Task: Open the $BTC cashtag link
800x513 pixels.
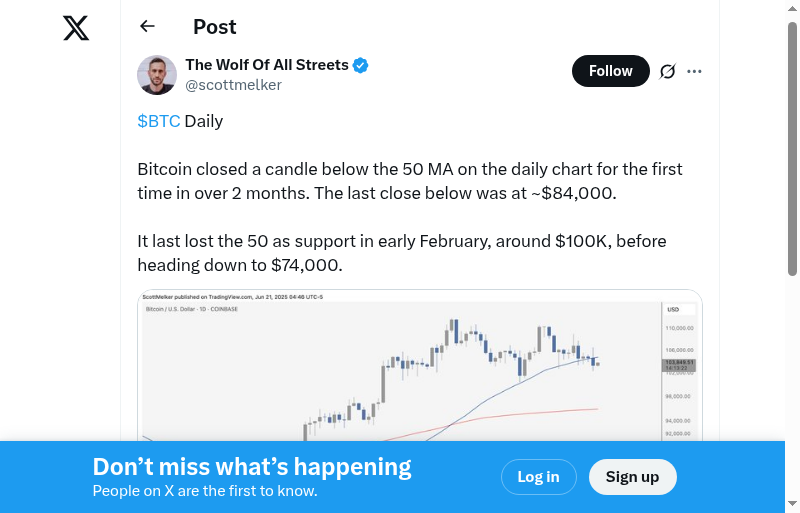Action: pos(159,121)
